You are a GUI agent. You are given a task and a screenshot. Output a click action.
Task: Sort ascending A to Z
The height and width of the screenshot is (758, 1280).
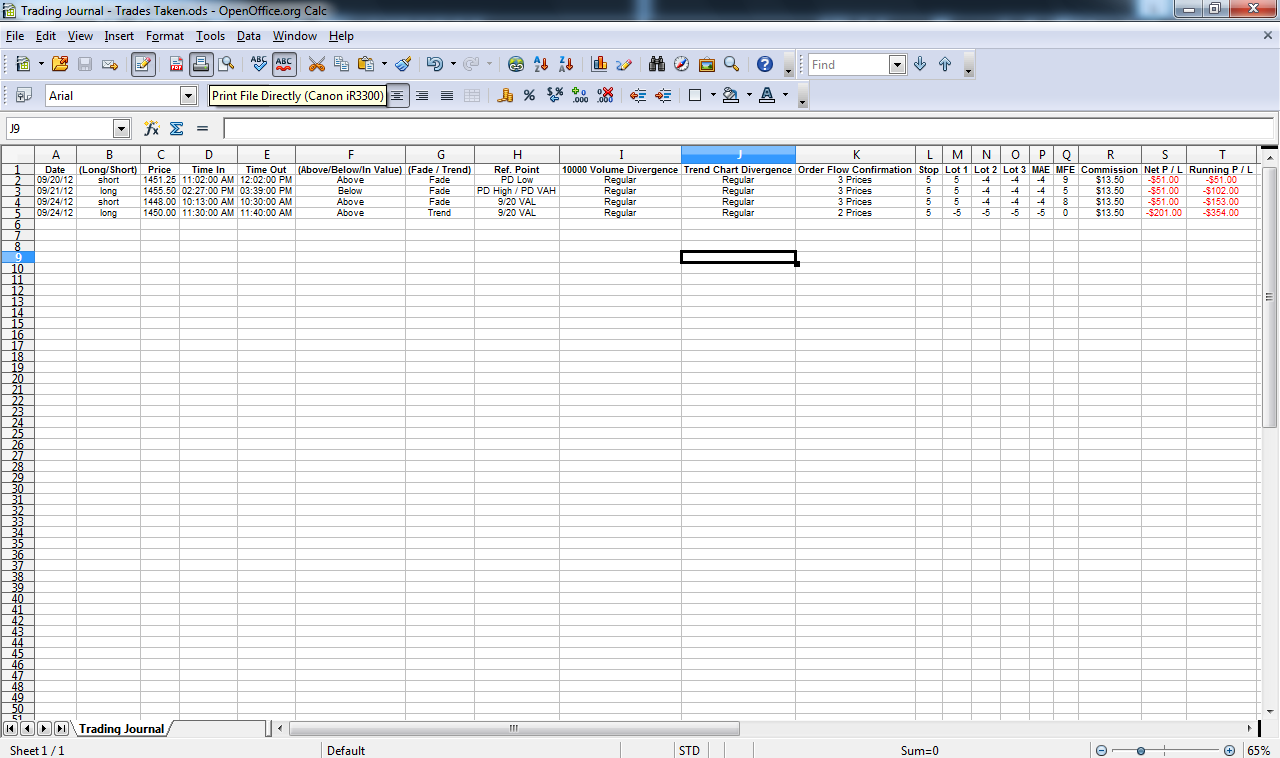pos(541,64)
